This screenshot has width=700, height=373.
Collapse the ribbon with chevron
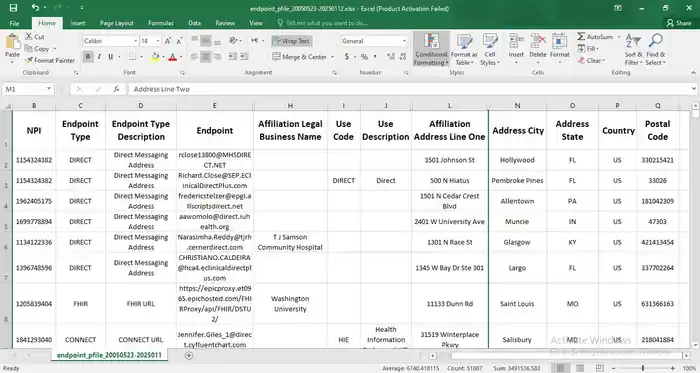coord(693,72)
